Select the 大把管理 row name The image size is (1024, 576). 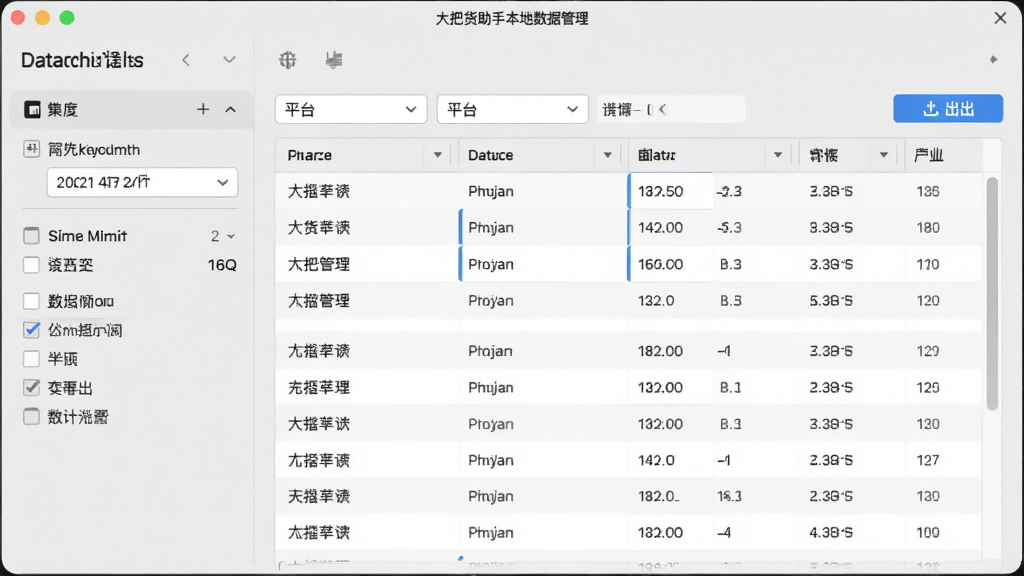(x=319, y=264)
